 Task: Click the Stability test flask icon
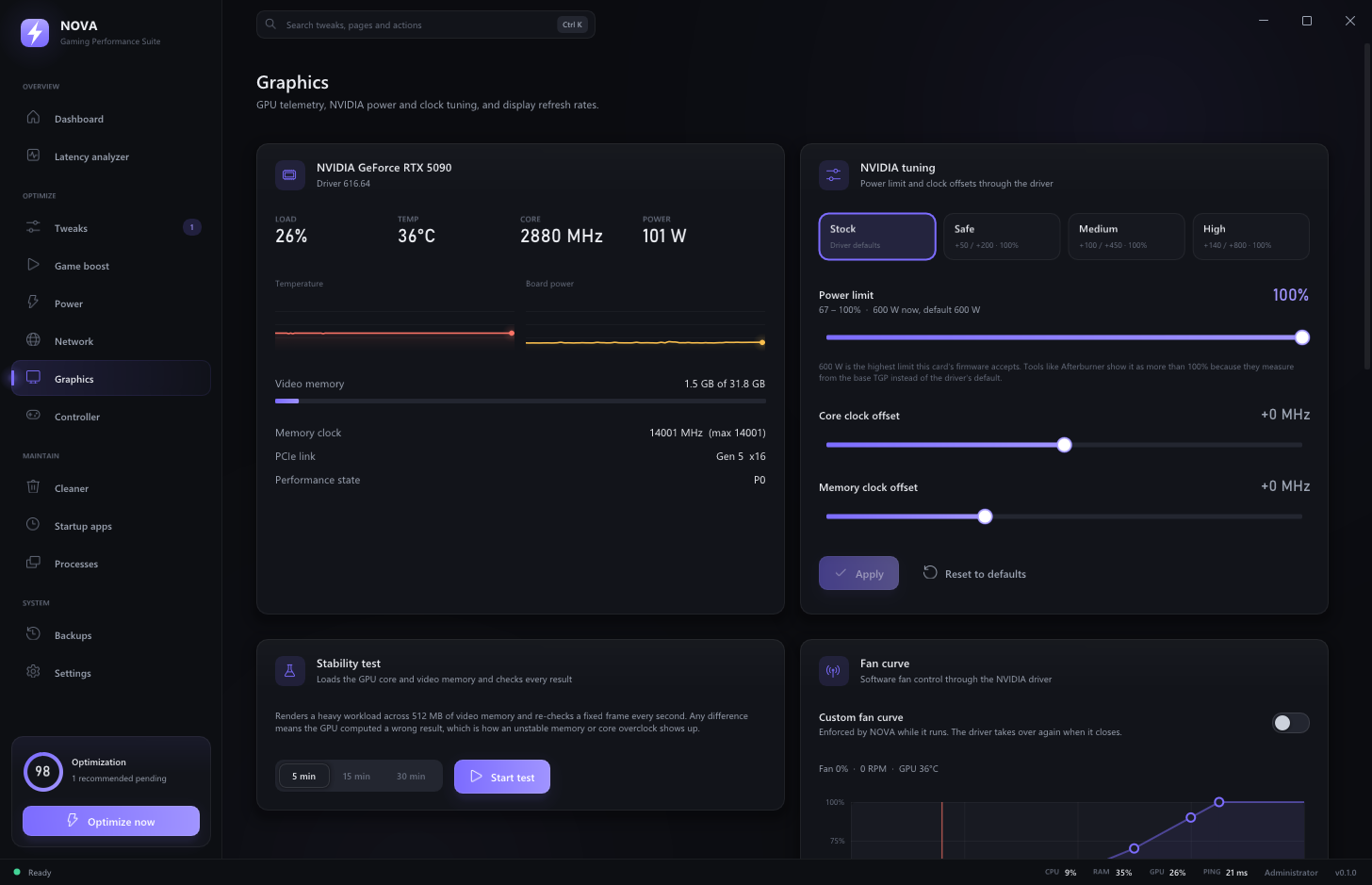point(289,670)
